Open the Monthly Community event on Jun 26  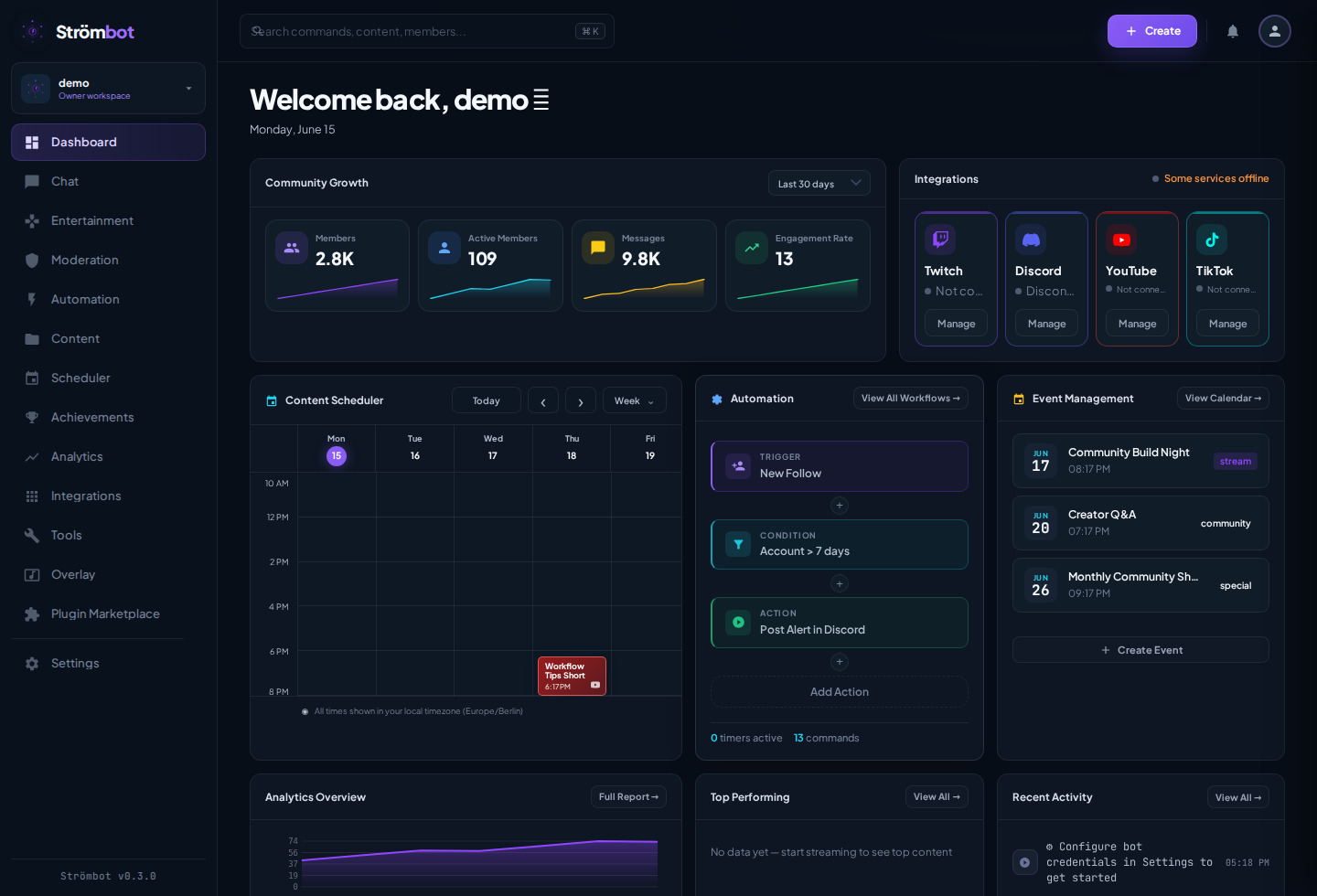1140,585
